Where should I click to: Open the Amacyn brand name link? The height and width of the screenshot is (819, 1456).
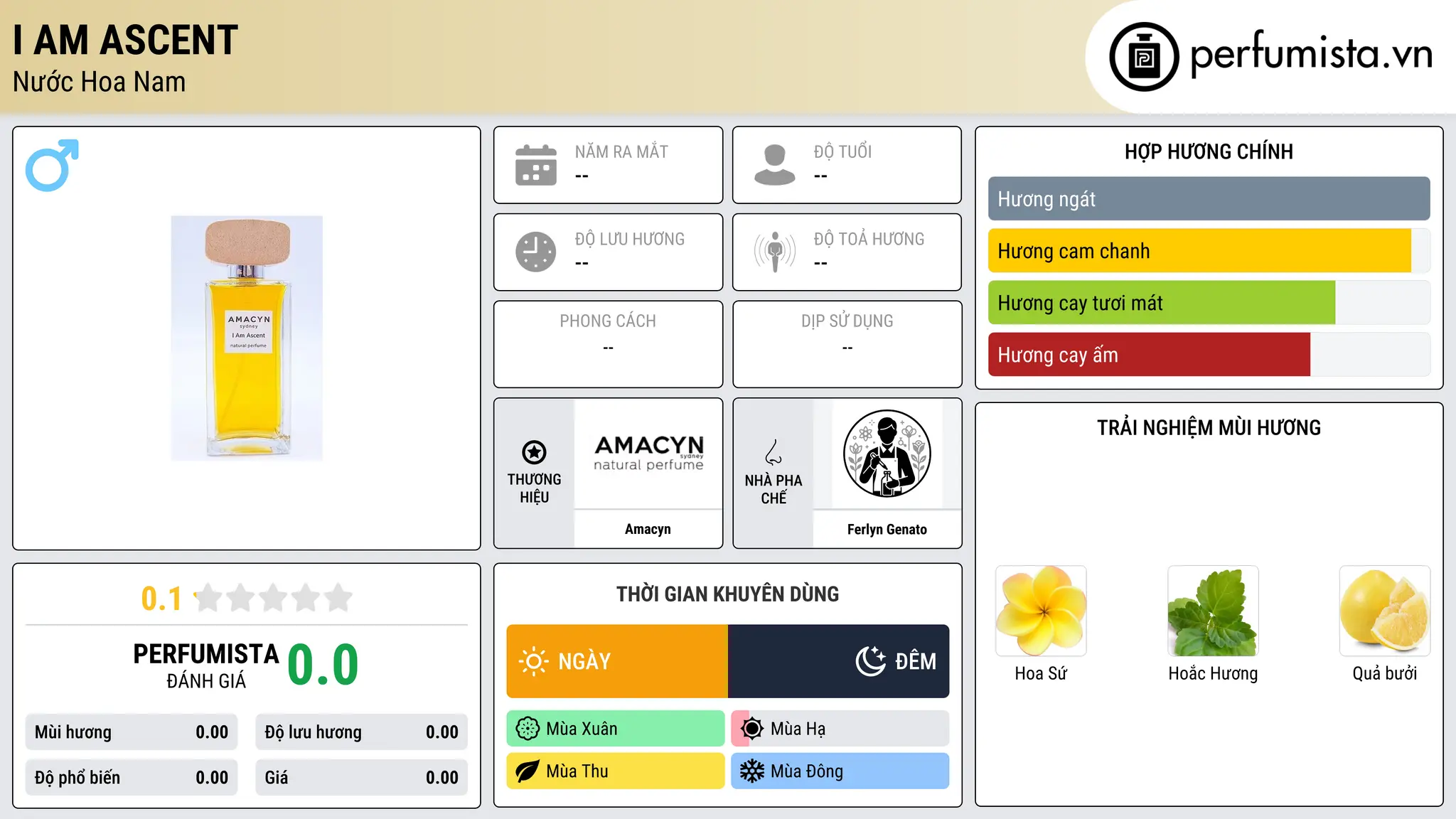pos(648,529)
